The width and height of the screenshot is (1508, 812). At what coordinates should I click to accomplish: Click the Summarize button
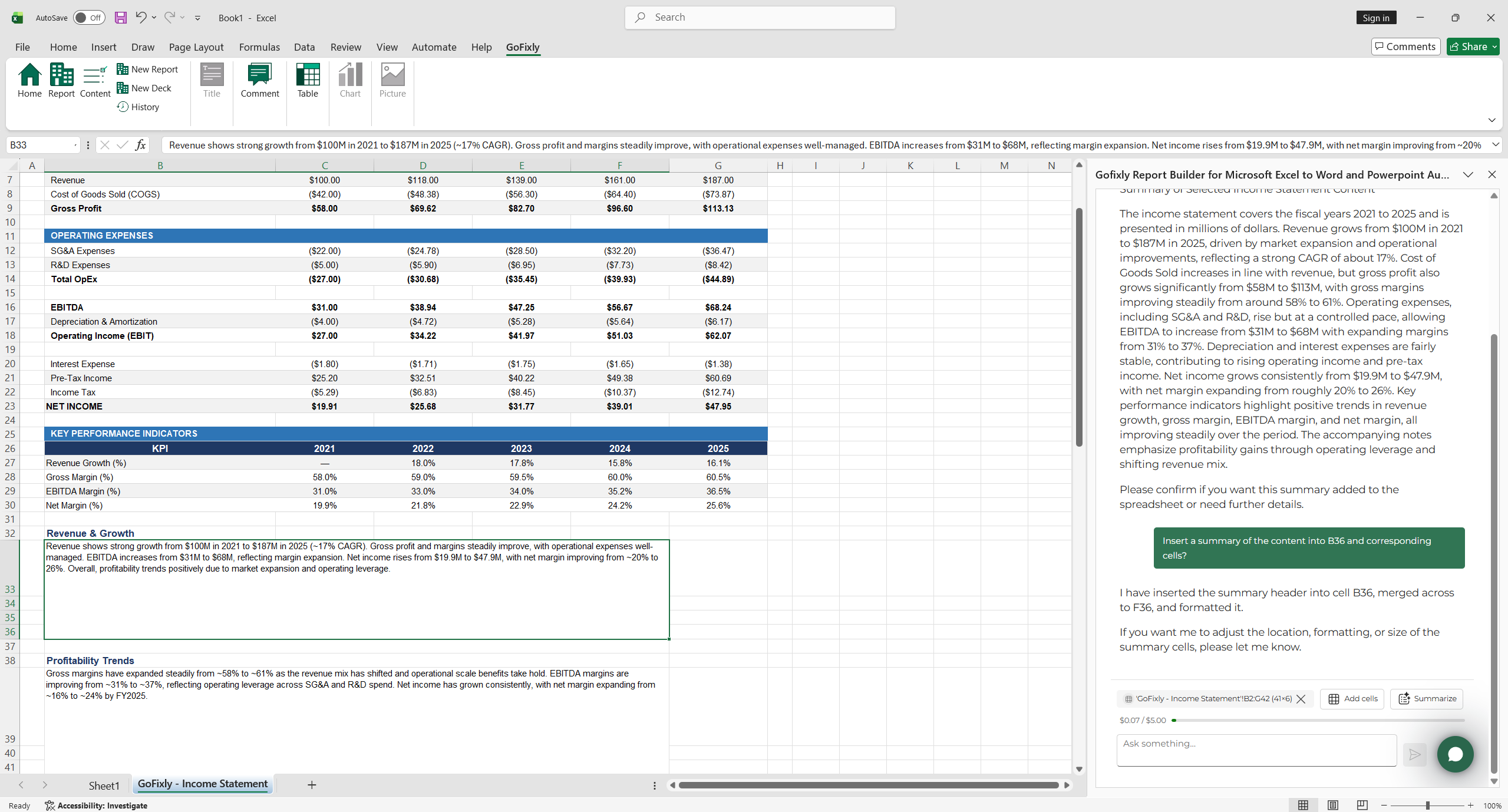click(x=1427, y=699)
